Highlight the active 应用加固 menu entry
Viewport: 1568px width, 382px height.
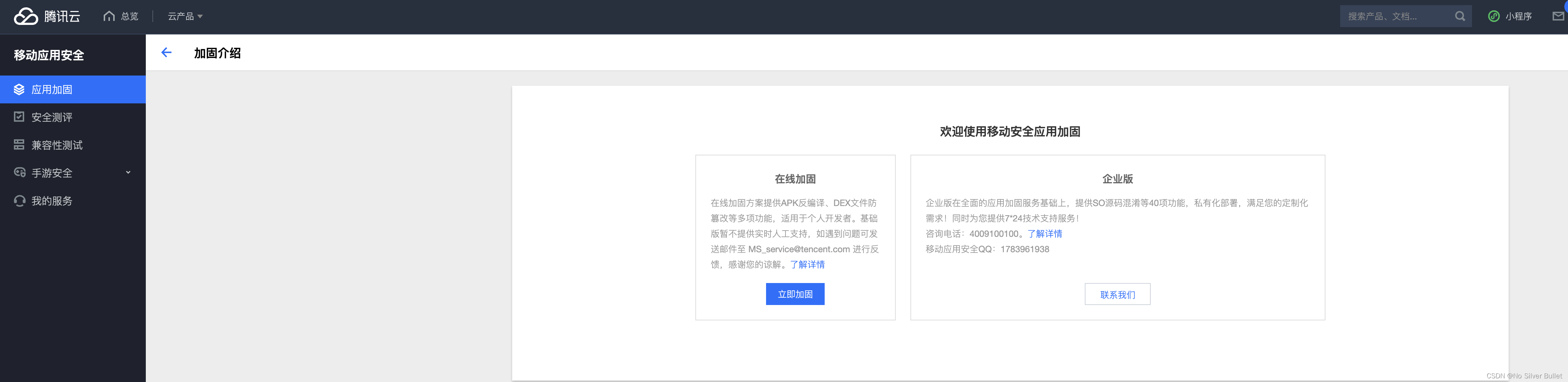tap(52, 89)
